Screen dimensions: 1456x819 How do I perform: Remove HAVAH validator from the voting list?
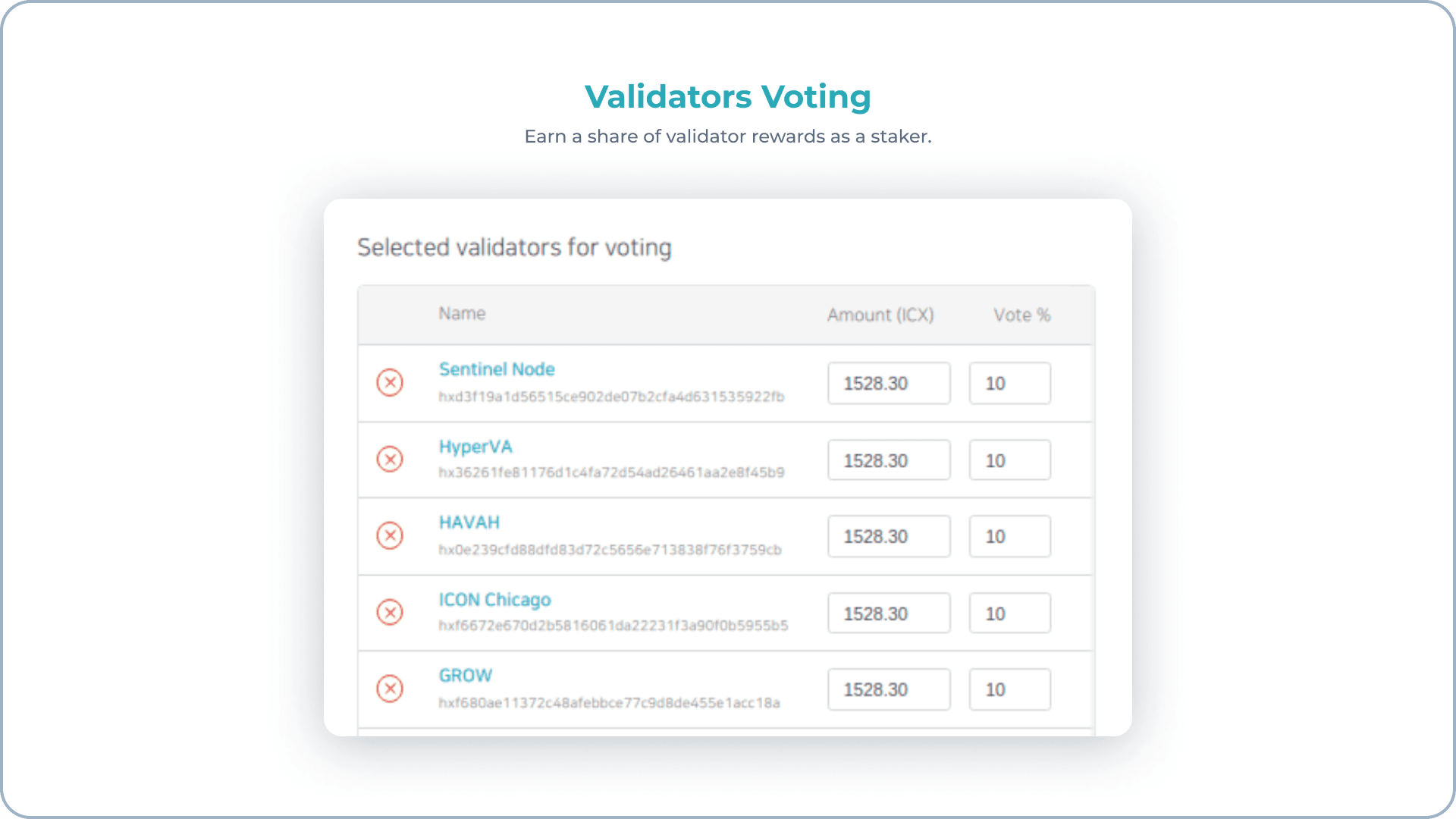pyautogui.click(x=390, y=536)
